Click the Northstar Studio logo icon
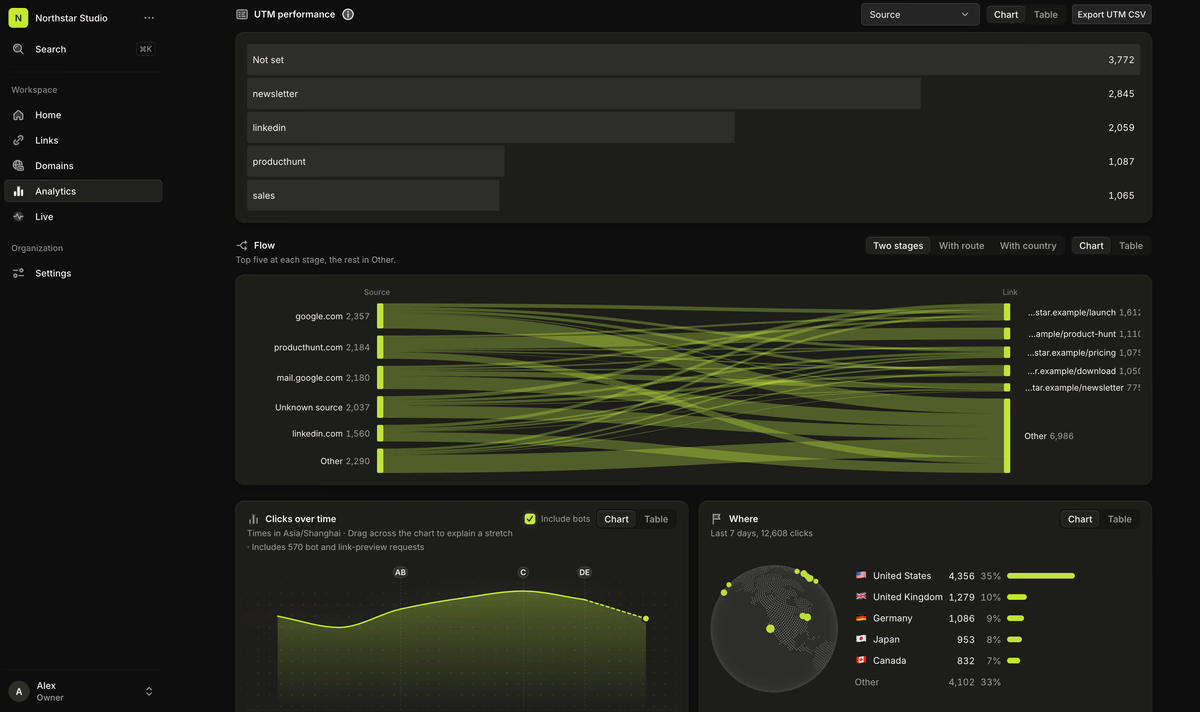Screen dimensions: 1200x712 click(18, 18)
